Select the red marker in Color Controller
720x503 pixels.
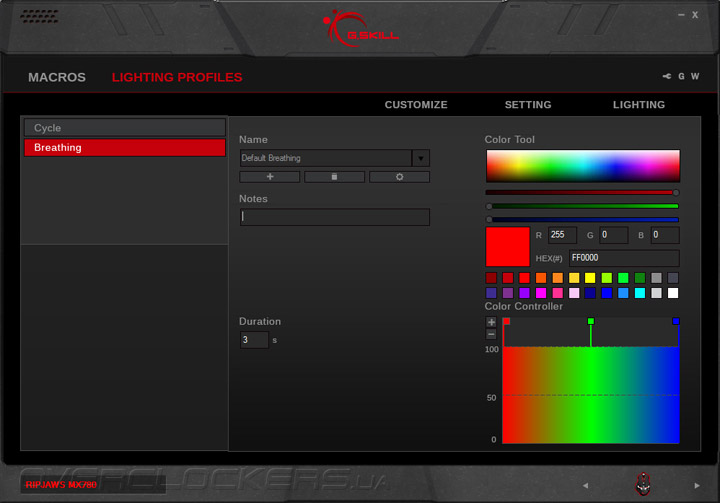[506, 321]
